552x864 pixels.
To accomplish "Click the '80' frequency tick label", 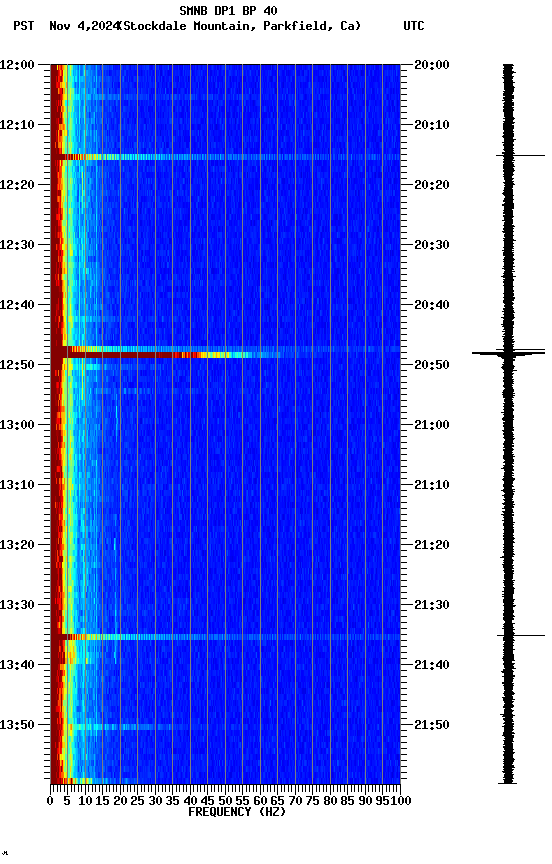I will (x=330, y=801).
